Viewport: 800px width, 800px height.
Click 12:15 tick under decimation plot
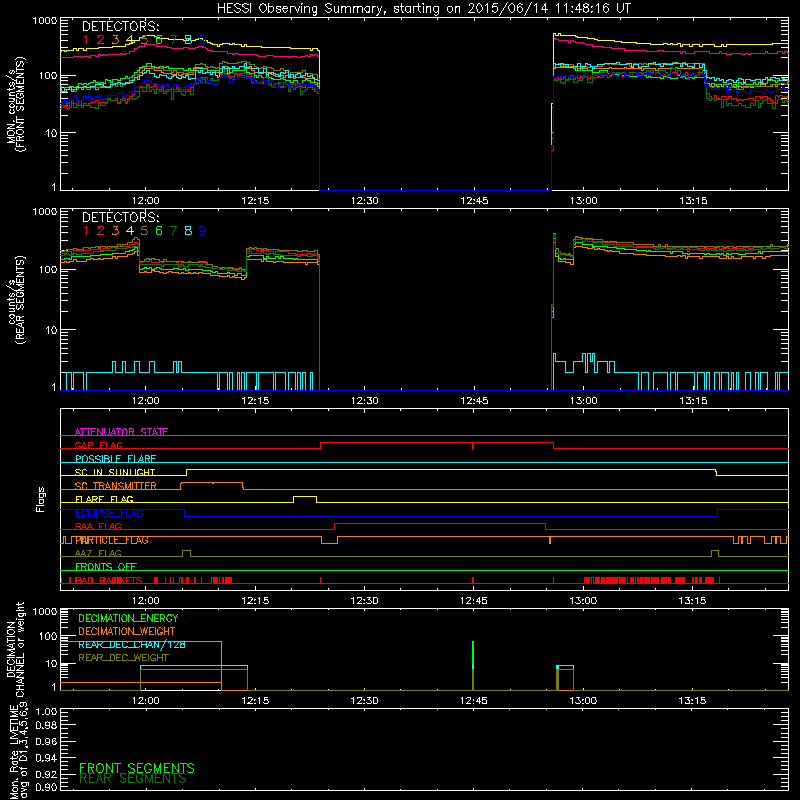click(255, 701)
